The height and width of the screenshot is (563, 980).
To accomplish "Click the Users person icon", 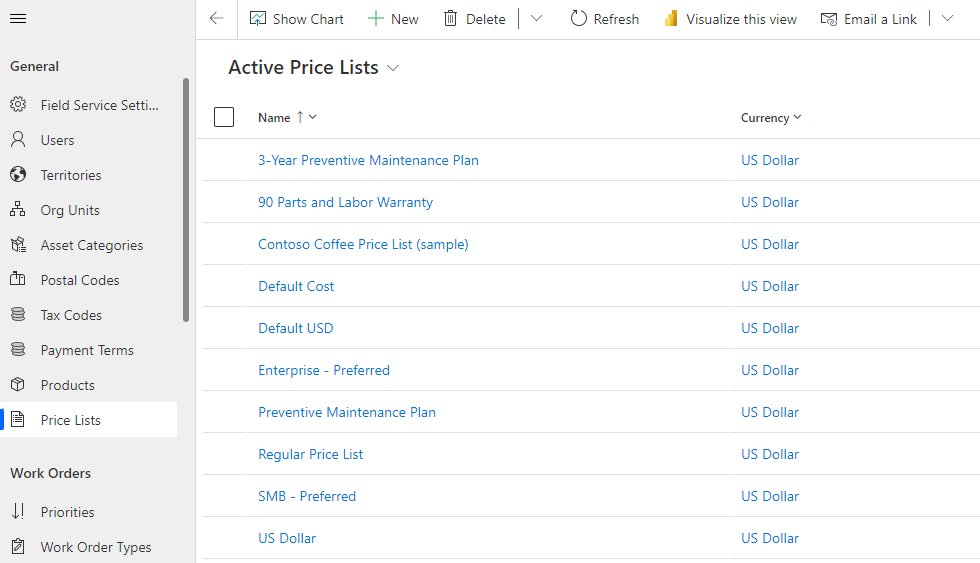I will point(18,139).
